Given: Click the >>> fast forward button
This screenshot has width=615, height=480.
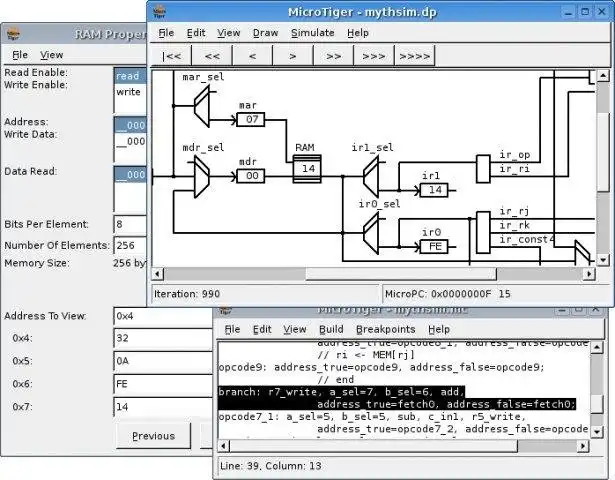Looking at the screenshot, I should coord(374,56).
